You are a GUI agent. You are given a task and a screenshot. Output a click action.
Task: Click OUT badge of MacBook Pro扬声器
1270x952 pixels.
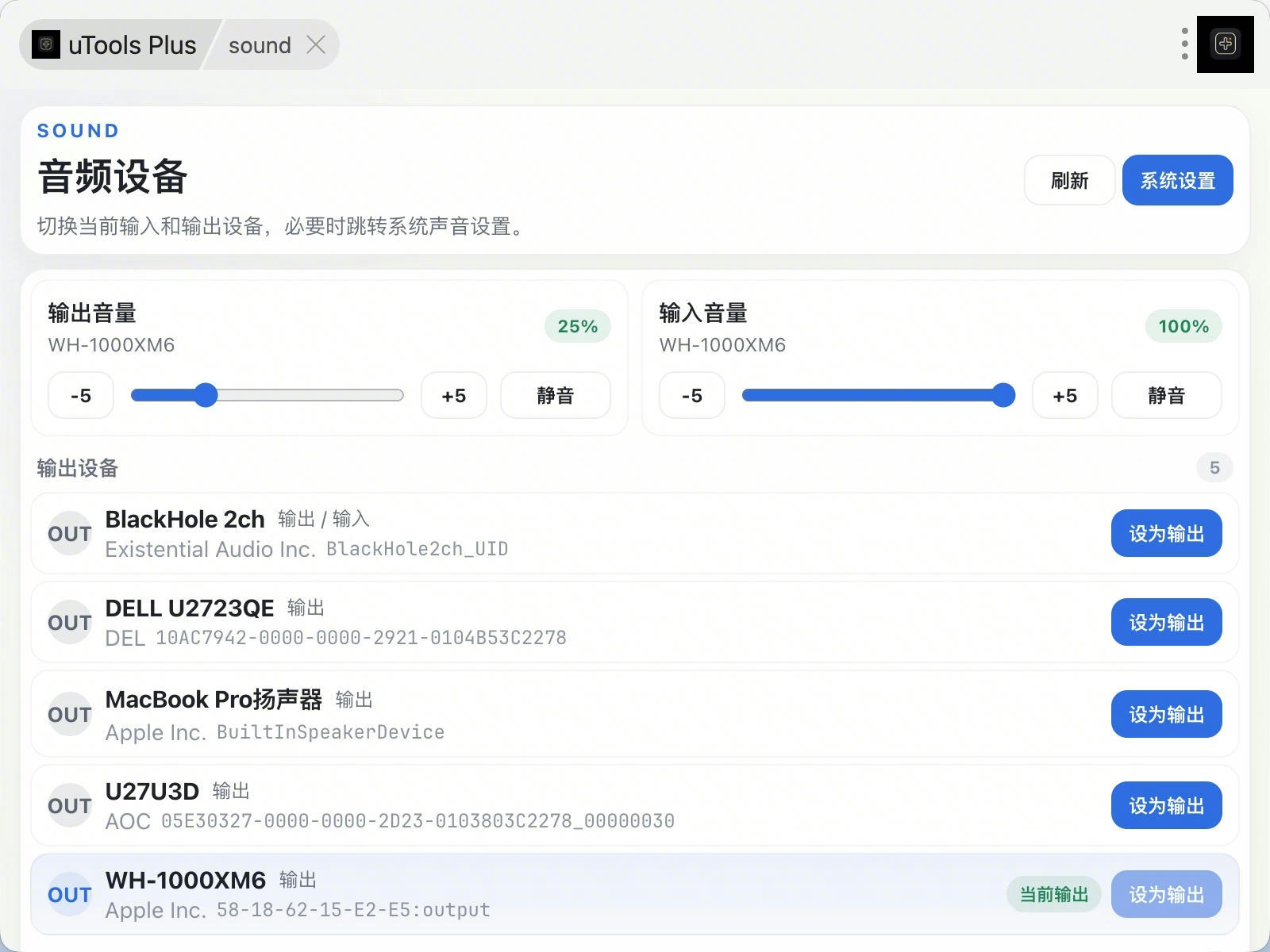pyautogui.click(x=70, y=714)
